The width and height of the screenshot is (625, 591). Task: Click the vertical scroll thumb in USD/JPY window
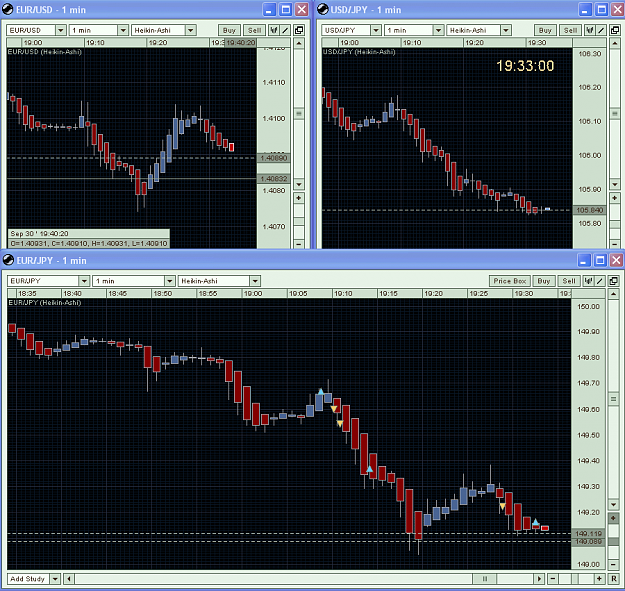coord(615,114)
